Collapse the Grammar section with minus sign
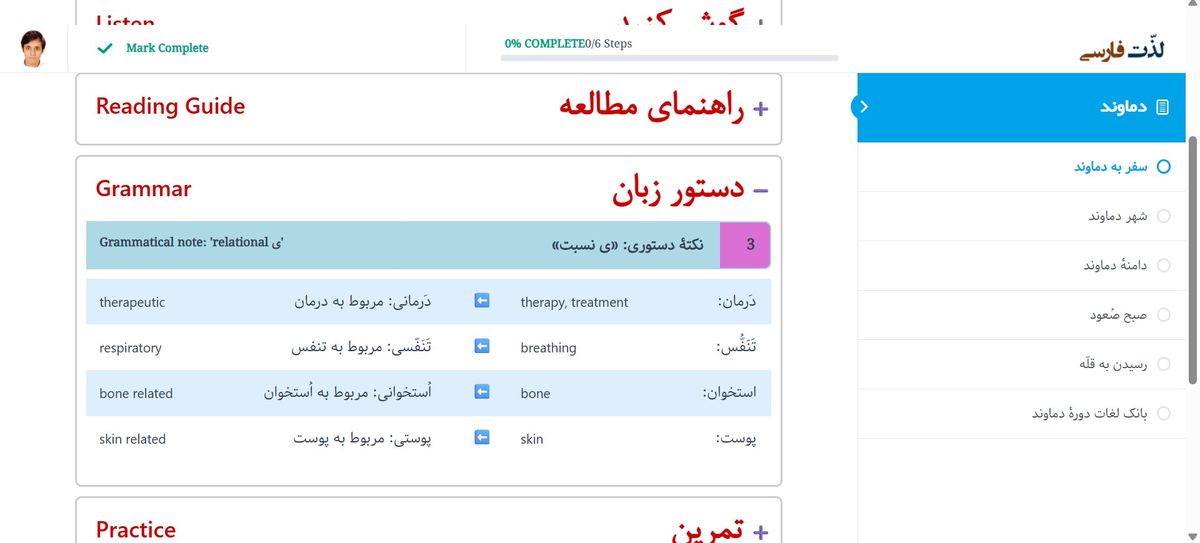The width and height of the screenshot is (1200, 543). [x=760, y=189]
